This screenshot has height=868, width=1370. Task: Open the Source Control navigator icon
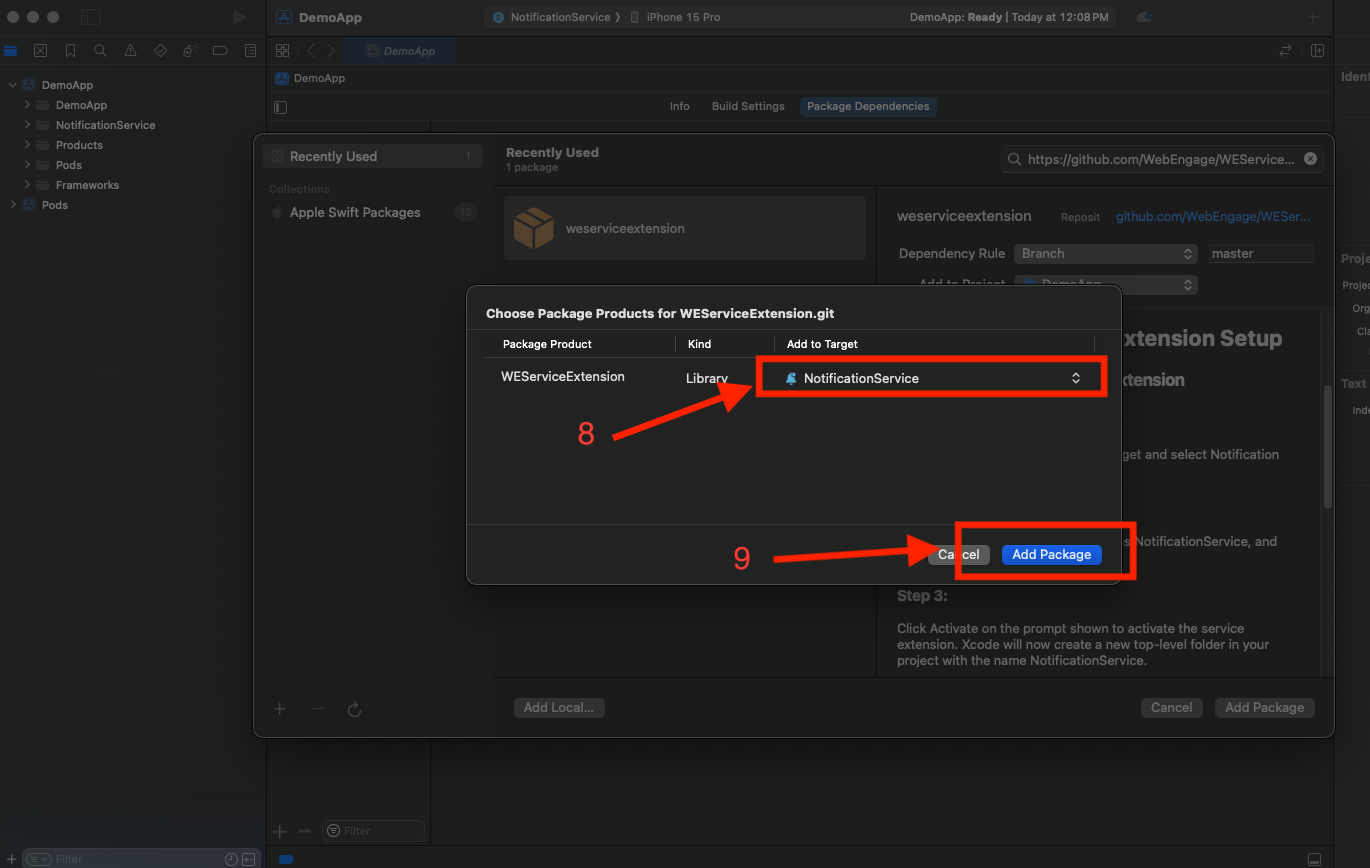pyautogui.click(x=40, y=50)
